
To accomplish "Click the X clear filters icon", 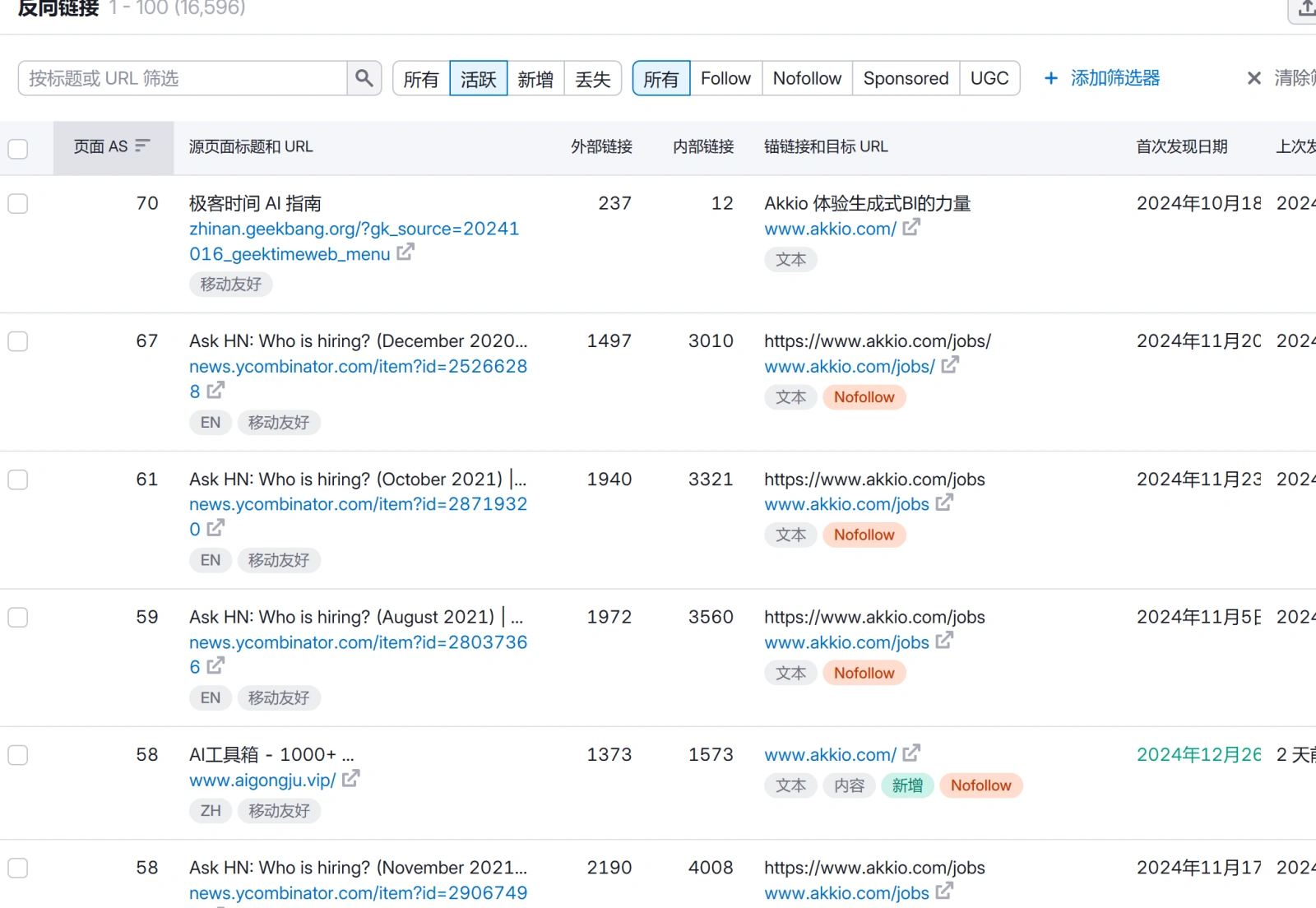I will [x=1253, y=78].
